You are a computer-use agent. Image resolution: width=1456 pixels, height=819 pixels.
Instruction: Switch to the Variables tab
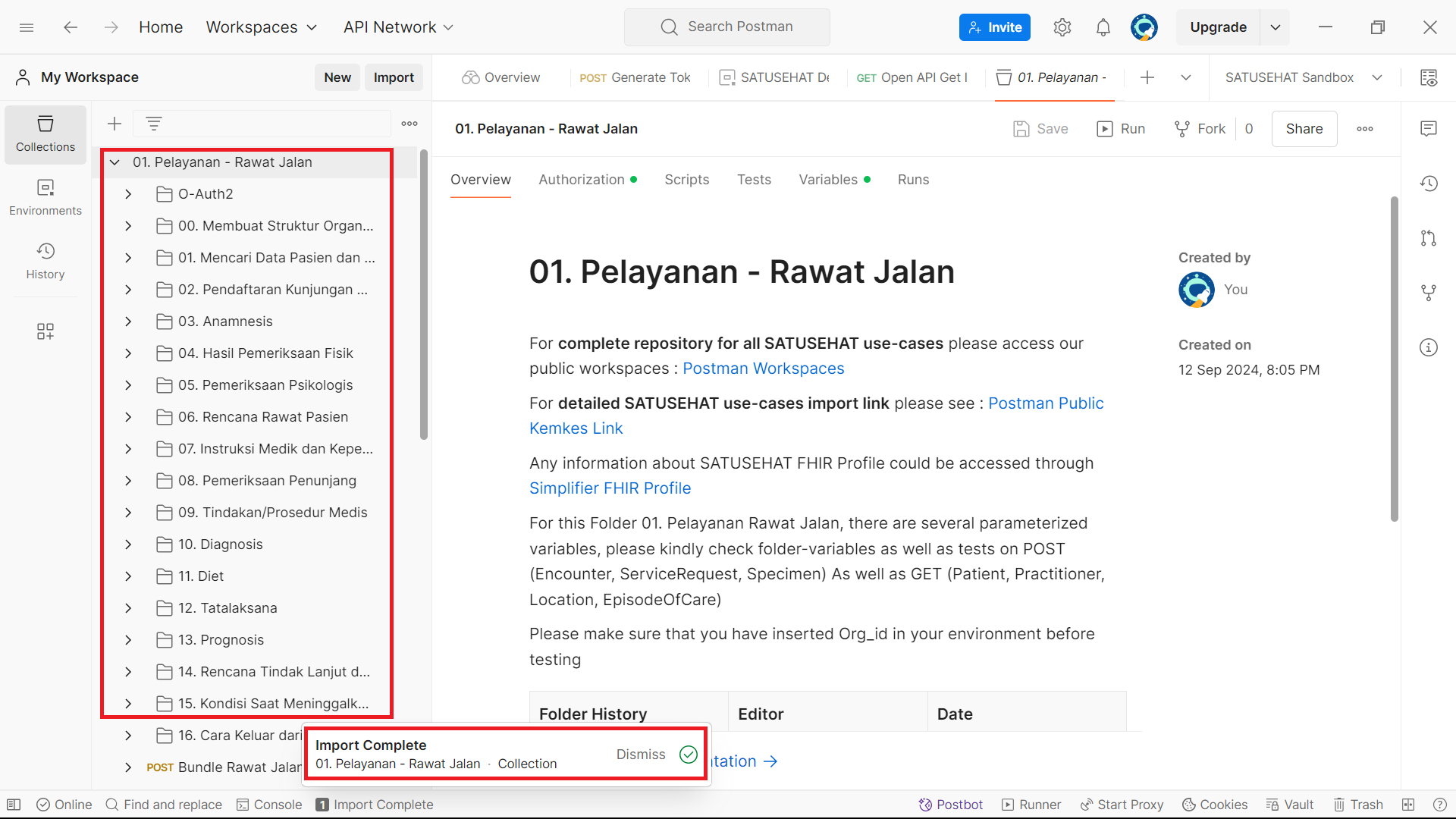pyautogui.click(x=834, y=180)
